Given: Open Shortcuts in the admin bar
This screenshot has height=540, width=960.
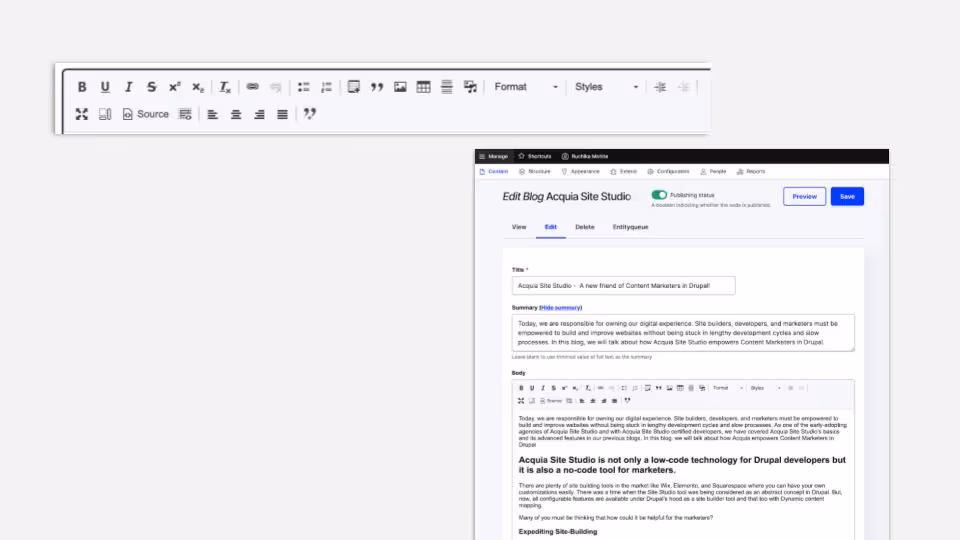Looking at the screenshot, I should coord(534,156).
